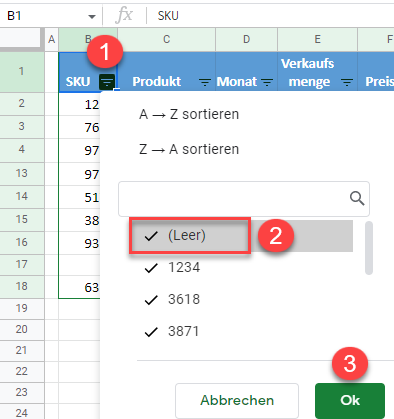Click the Abbrechen button
The height and width of the screenshot is (419, 394).
[x=237, y=400]
